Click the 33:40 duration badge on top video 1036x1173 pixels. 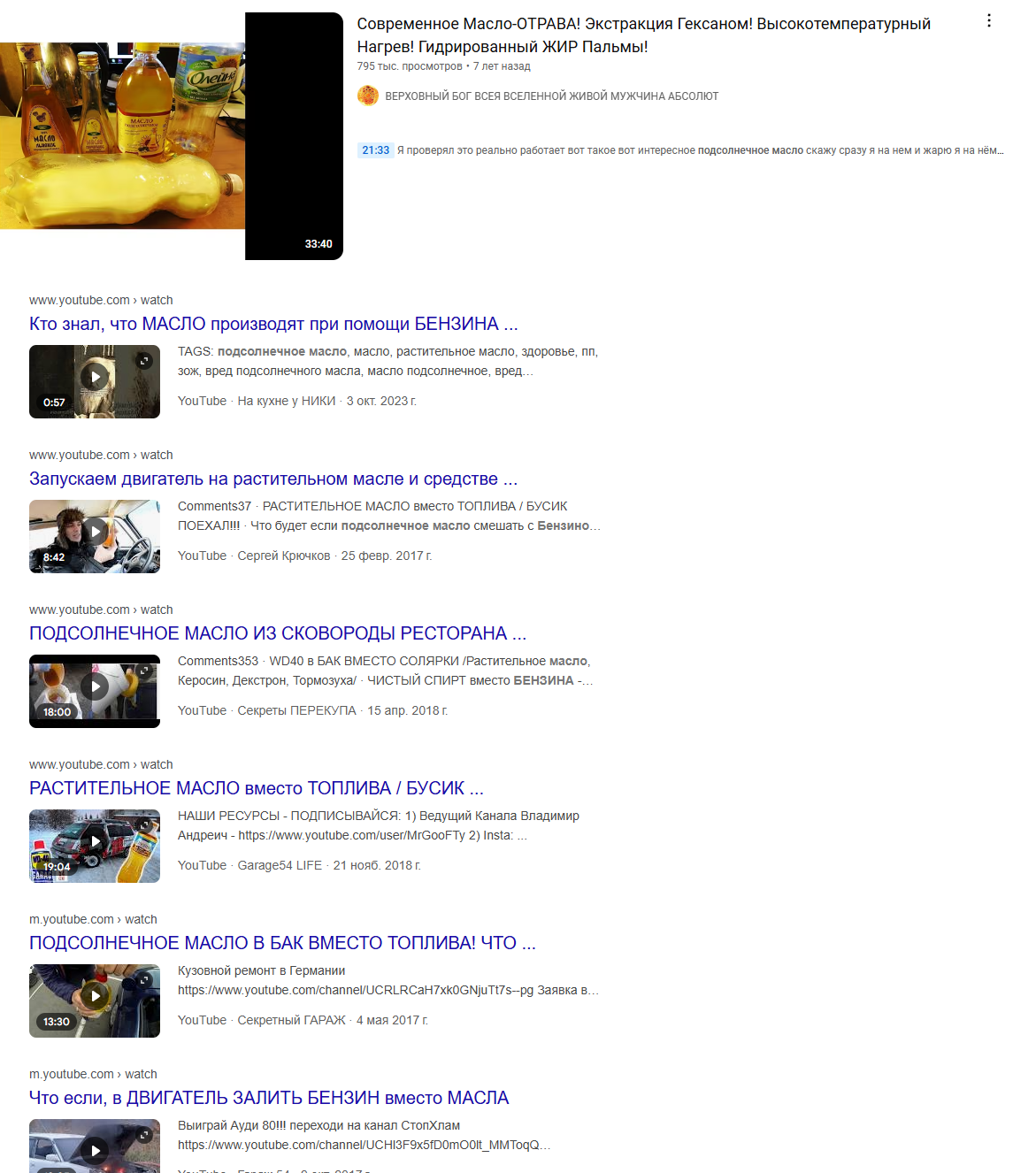318,244
